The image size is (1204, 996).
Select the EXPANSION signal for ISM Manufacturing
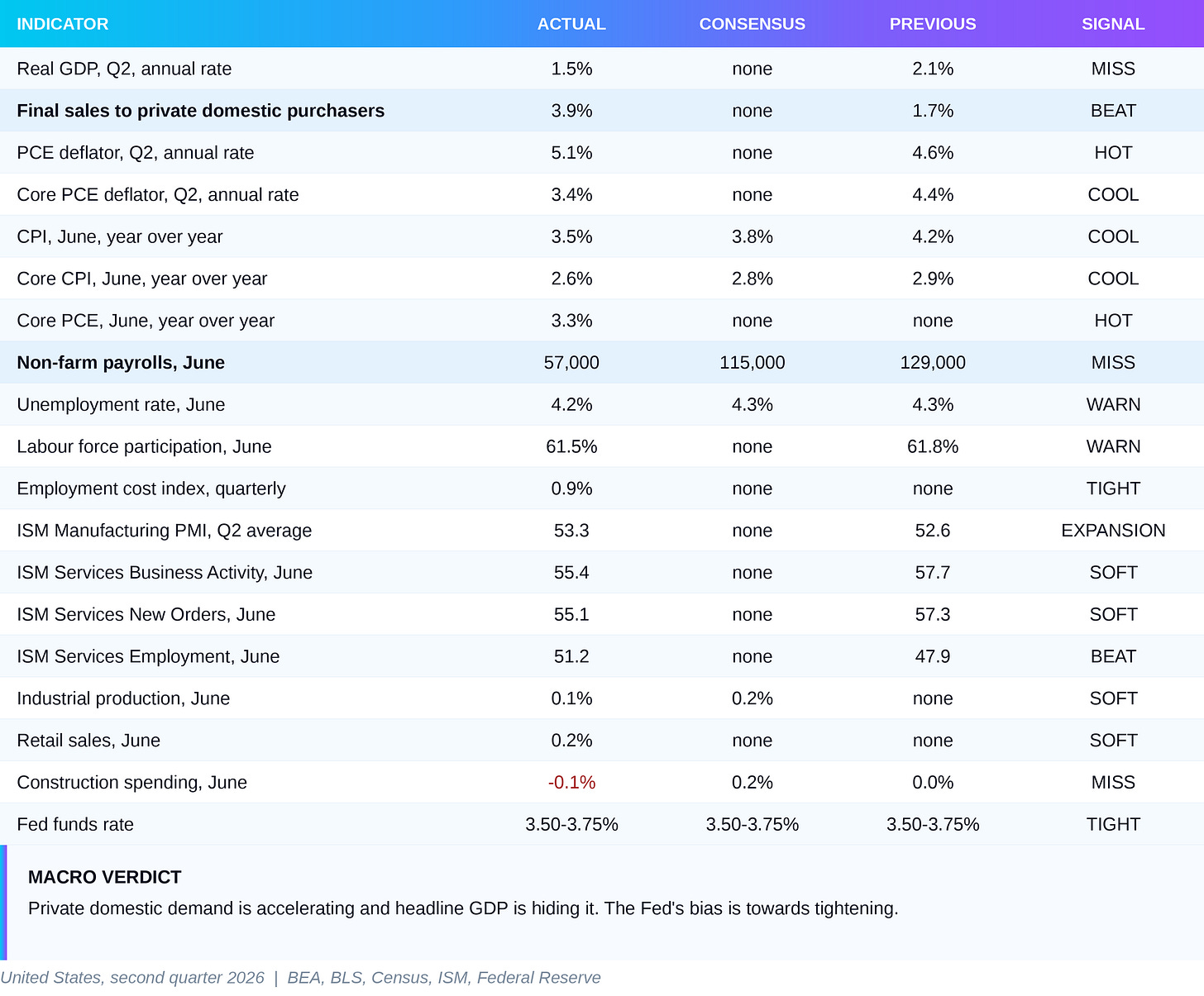tap(1113, 531)
